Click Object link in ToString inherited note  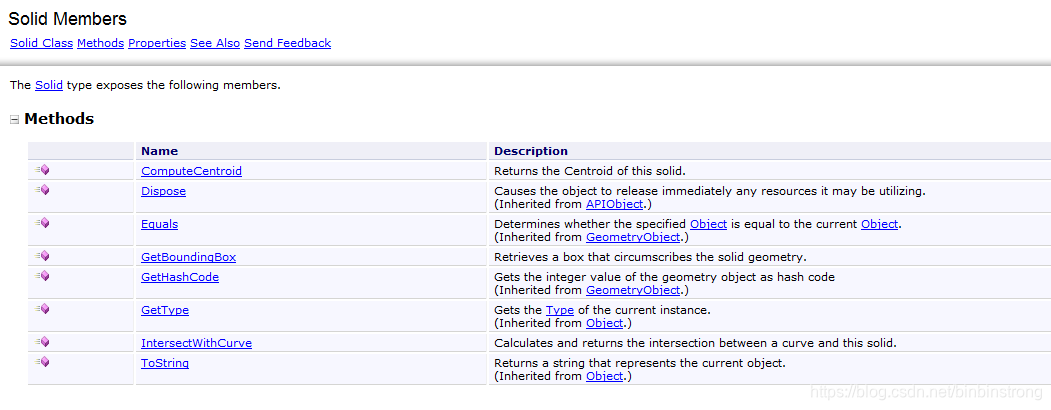605,376
